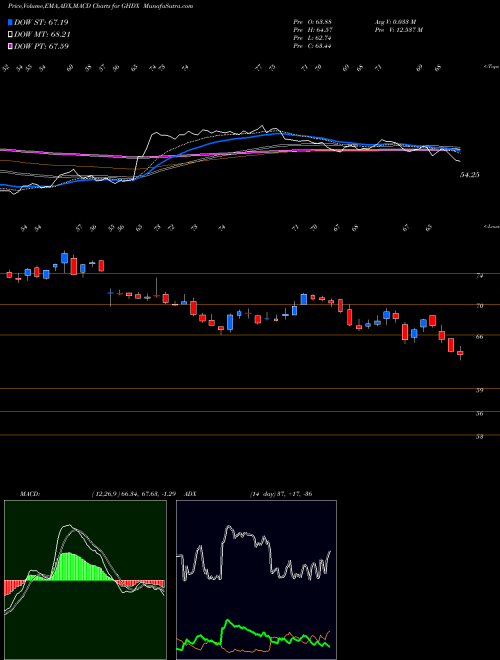Click the white DOW MT legend swatch
The height and width of the screenshot is (660, 500).
click(x=10, y=35)
